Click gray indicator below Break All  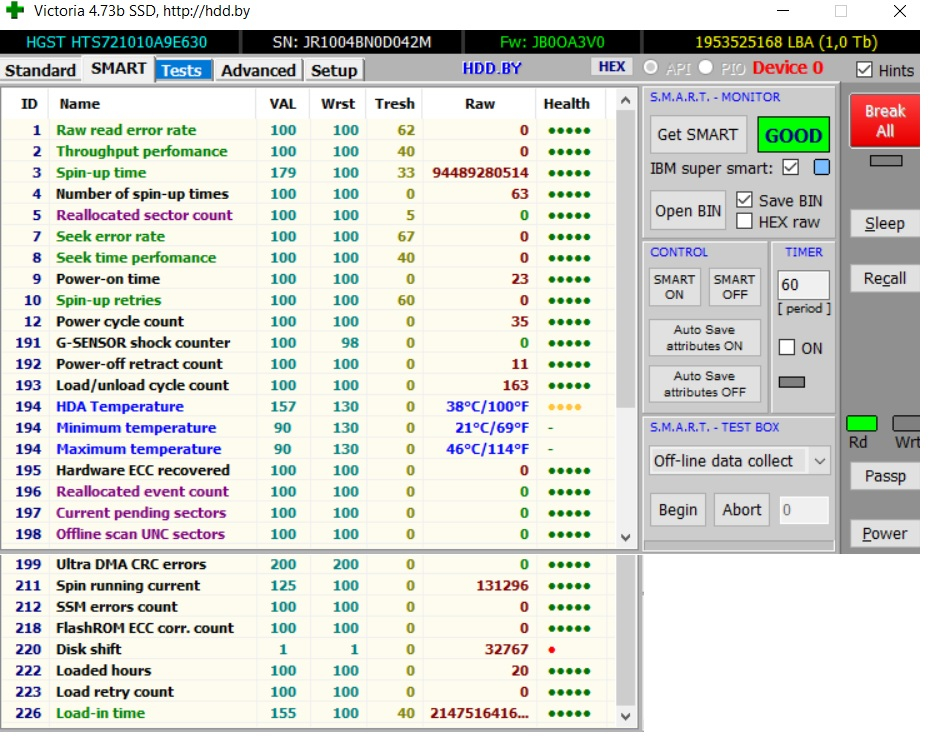point(885,160)
